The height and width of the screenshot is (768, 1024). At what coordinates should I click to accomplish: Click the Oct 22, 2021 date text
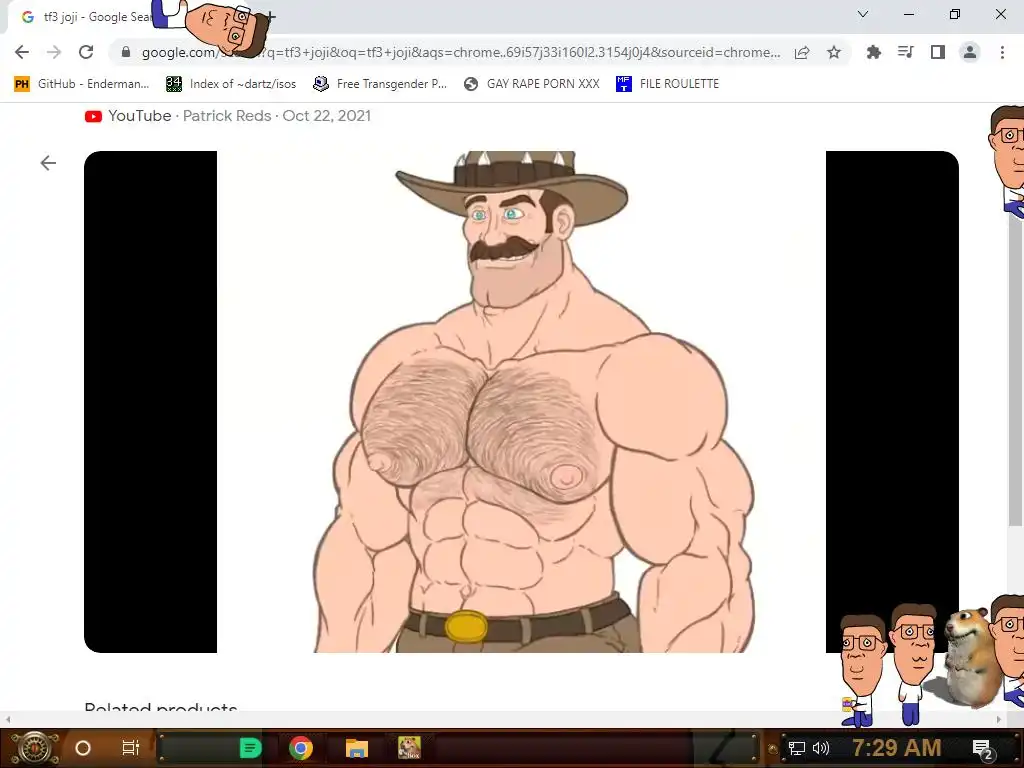pos(327,116)
